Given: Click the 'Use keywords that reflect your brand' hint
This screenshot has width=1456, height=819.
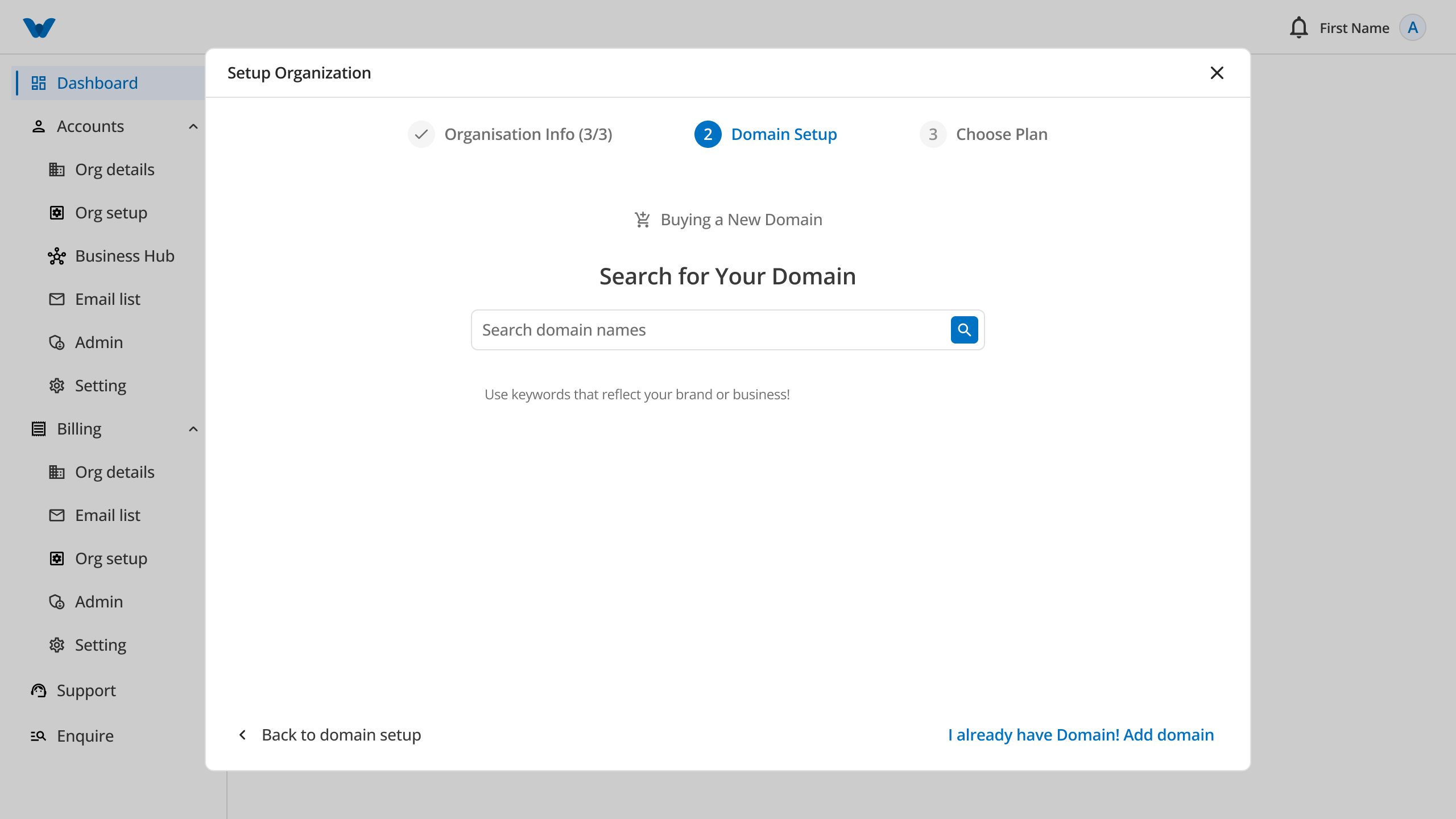Looking at the screenshot, I should point(637,395).
